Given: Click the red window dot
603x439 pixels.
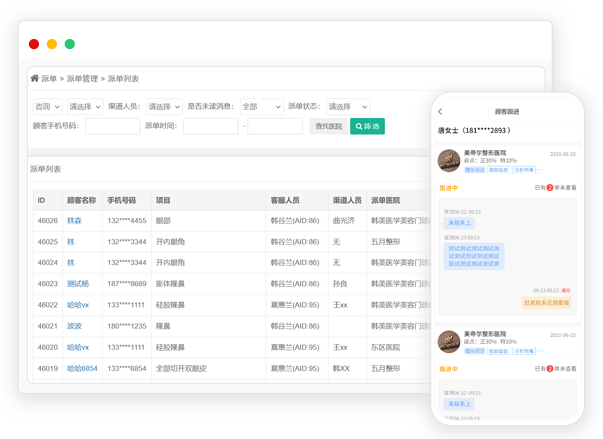Looking at the screenshot, I should coord(34,44).
